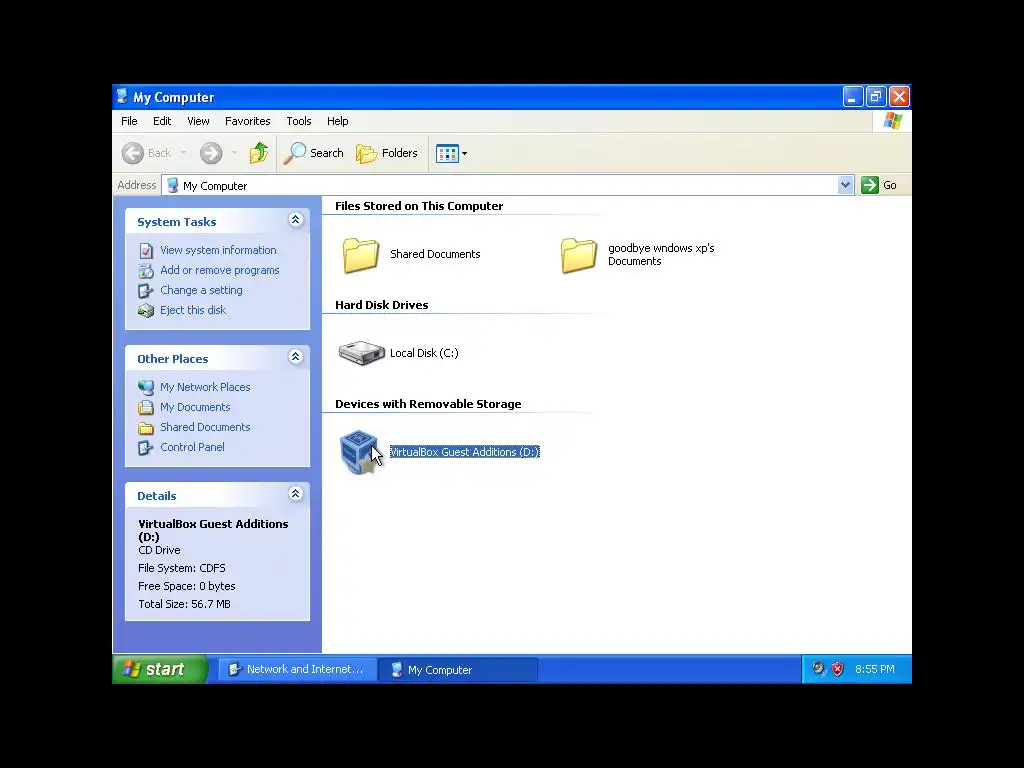Click the My Network Places icon
This screenshot has height=768, width=1024.
pos(146,387)
